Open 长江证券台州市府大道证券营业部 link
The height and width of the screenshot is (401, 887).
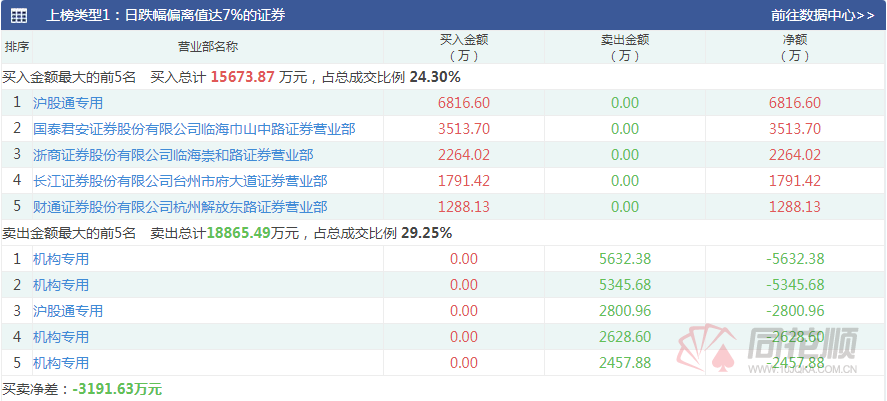click(180, 181)
